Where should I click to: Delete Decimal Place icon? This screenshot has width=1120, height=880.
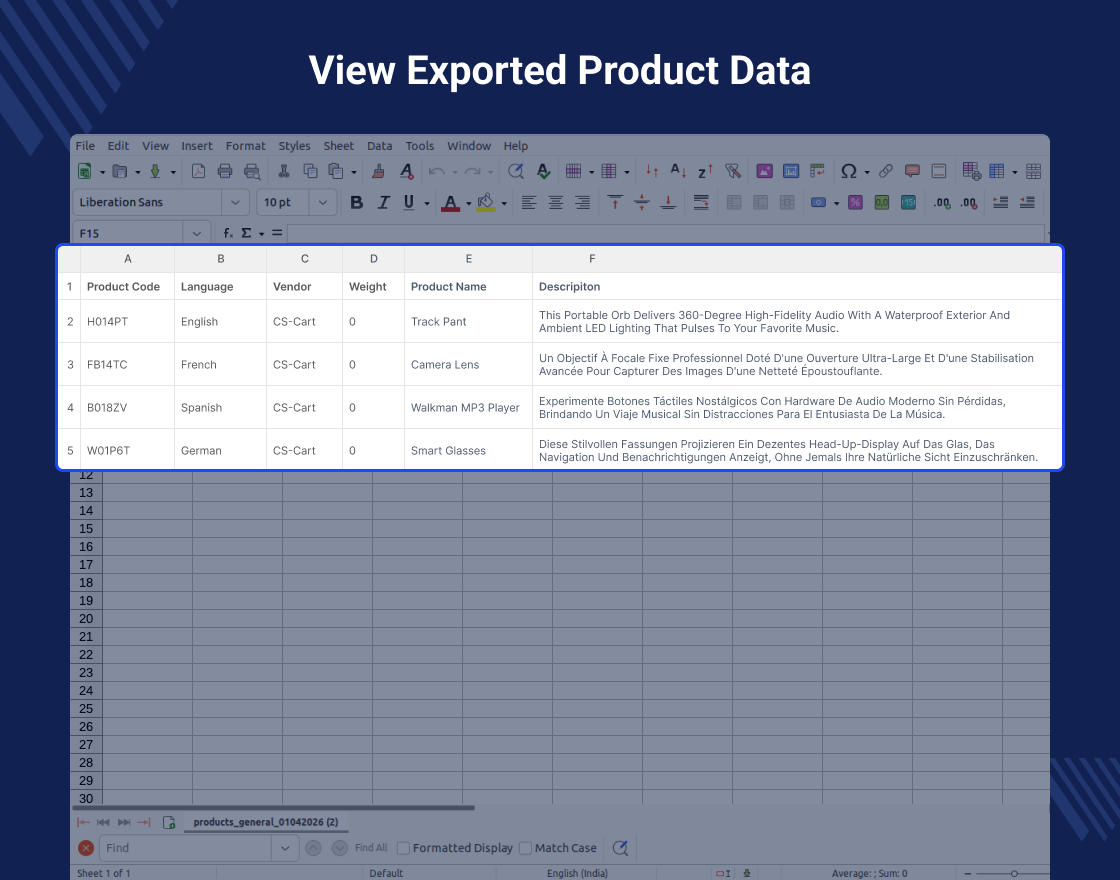click(968, 203)
